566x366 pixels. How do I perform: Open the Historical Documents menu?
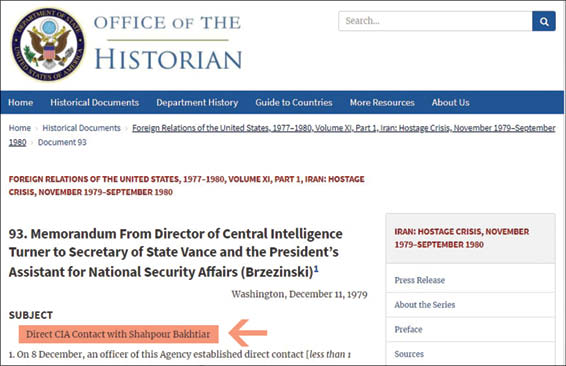[x=95, y=103]
